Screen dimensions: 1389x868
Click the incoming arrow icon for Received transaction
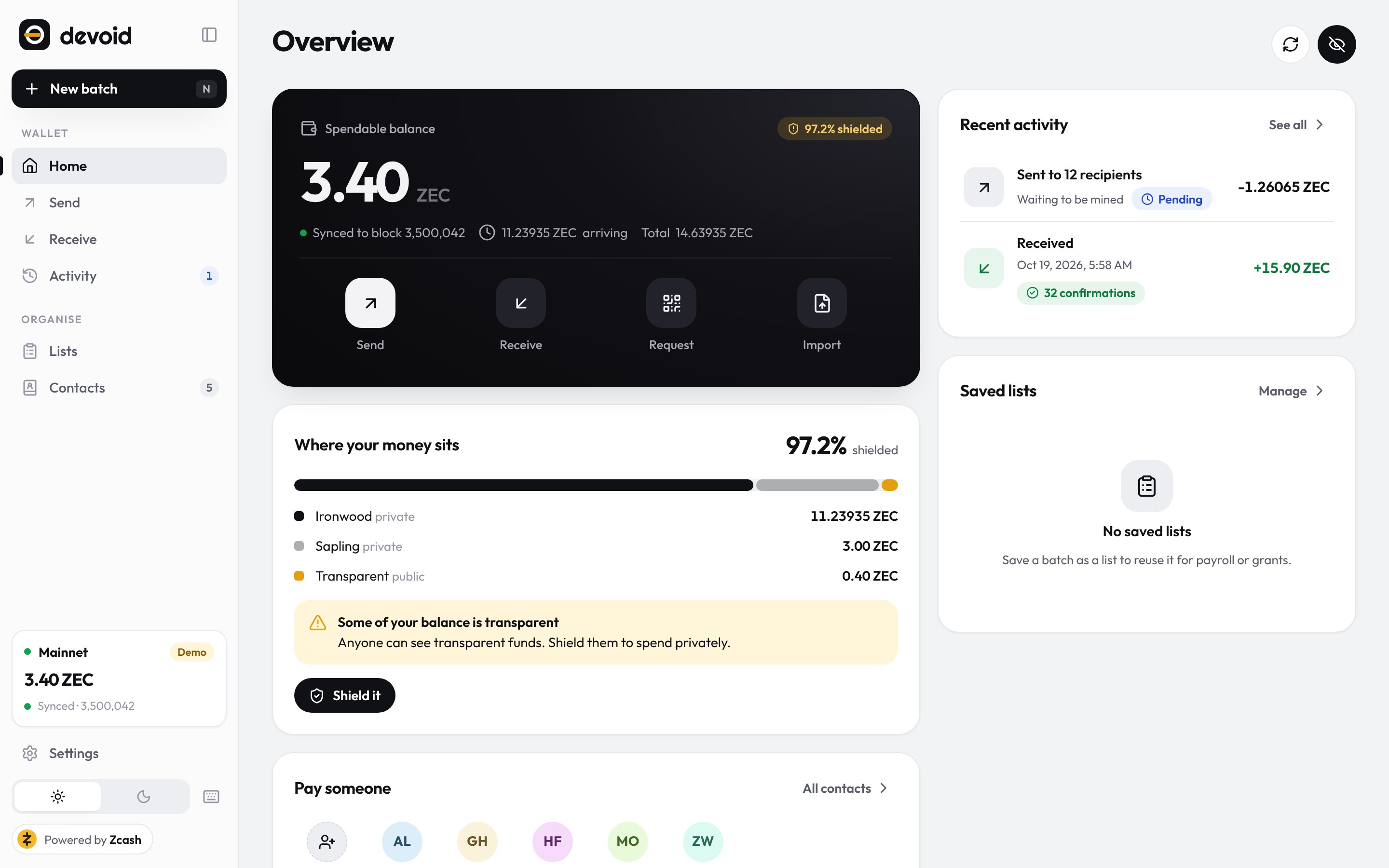(984, 268)
